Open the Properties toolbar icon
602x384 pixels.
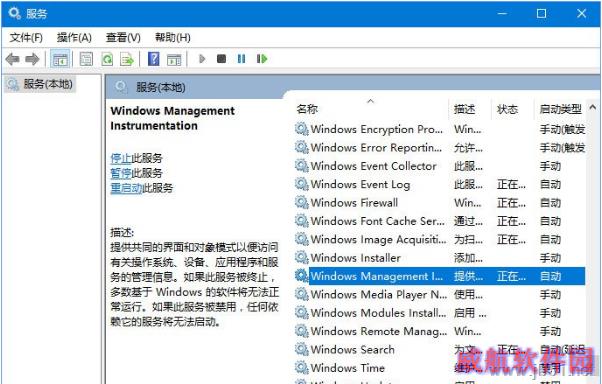coord(86,59)
